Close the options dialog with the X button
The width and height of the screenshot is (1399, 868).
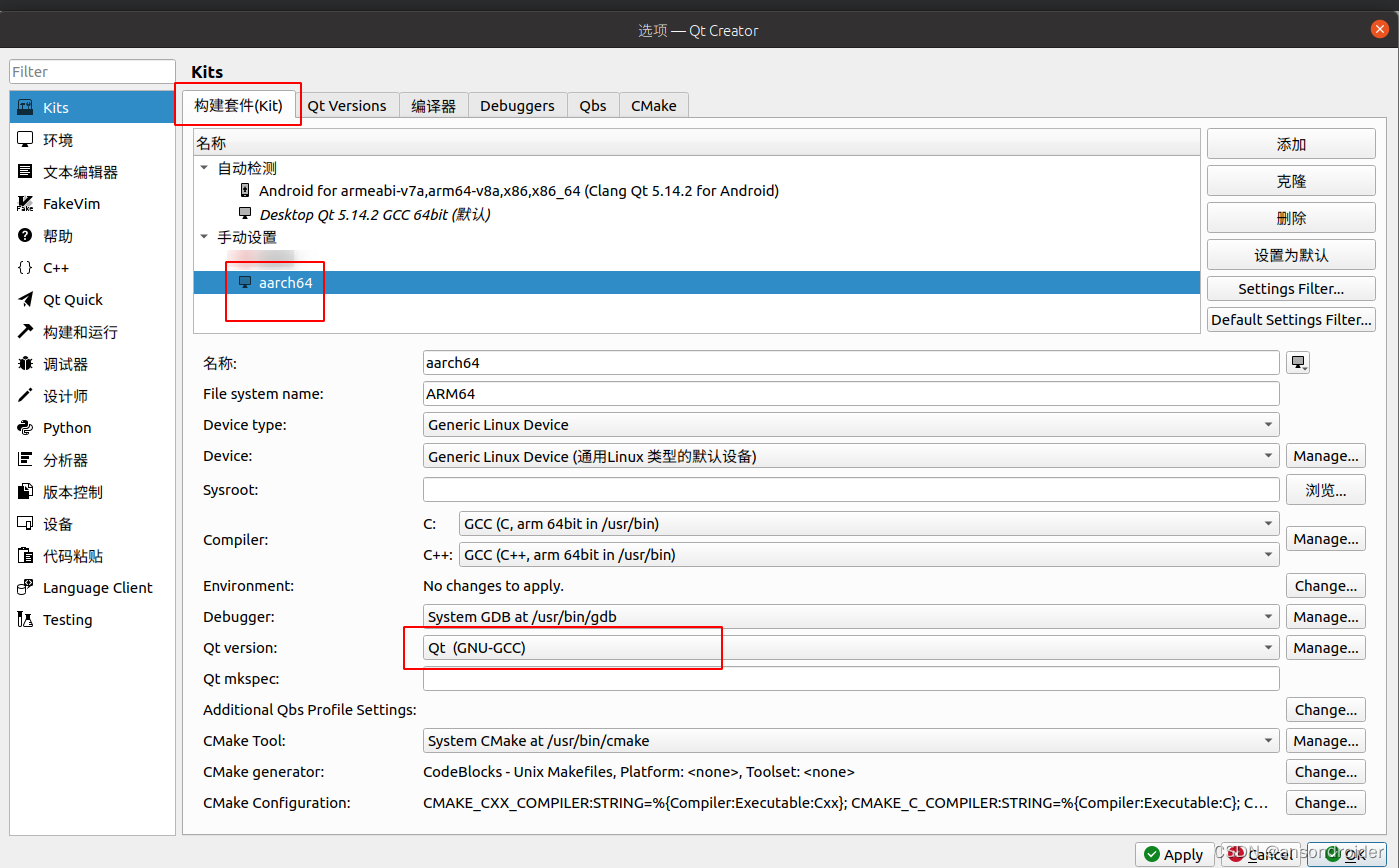tap(1380, 30)
